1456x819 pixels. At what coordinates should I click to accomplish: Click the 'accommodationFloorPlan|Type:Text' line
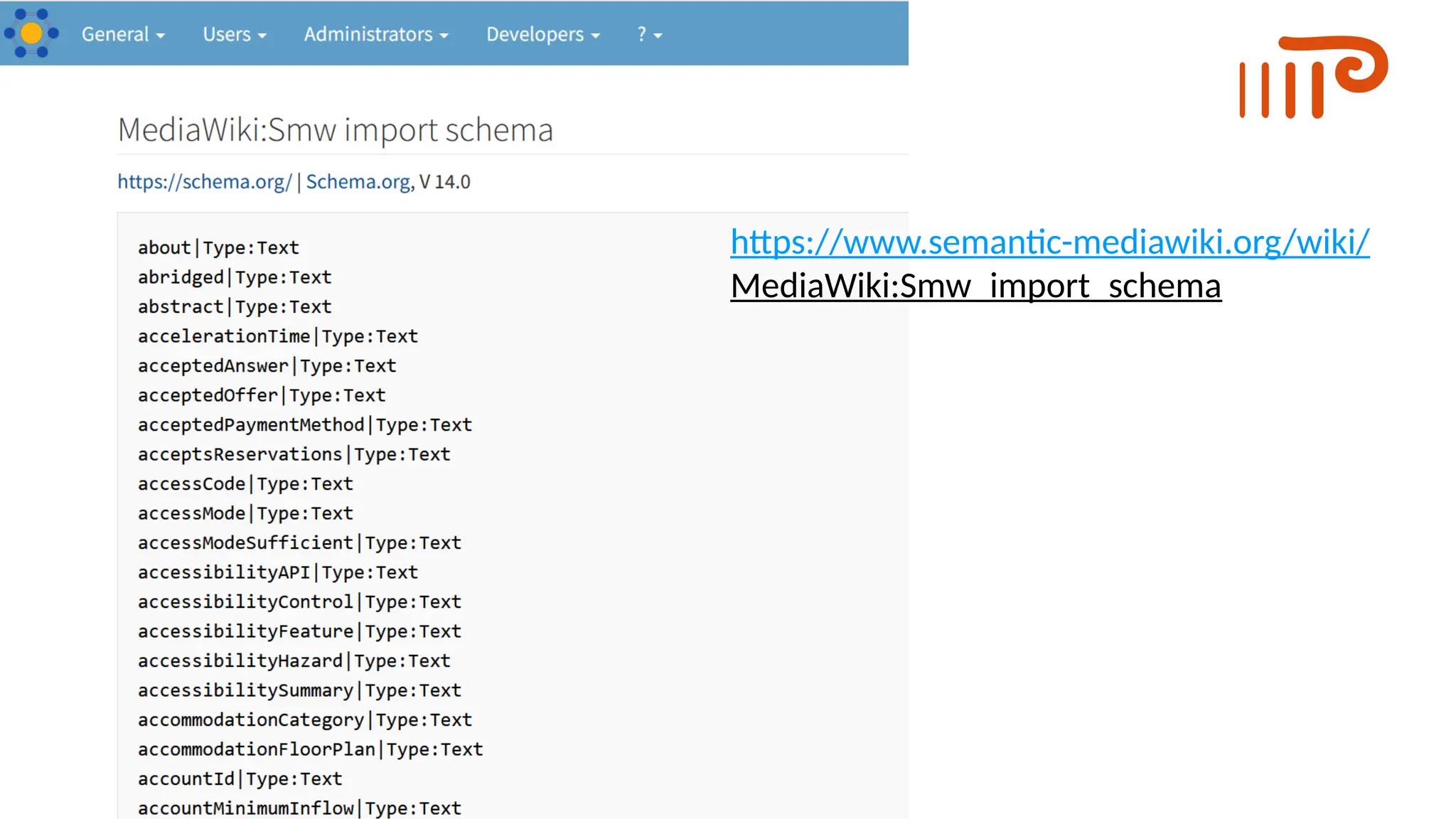point(311,749)
